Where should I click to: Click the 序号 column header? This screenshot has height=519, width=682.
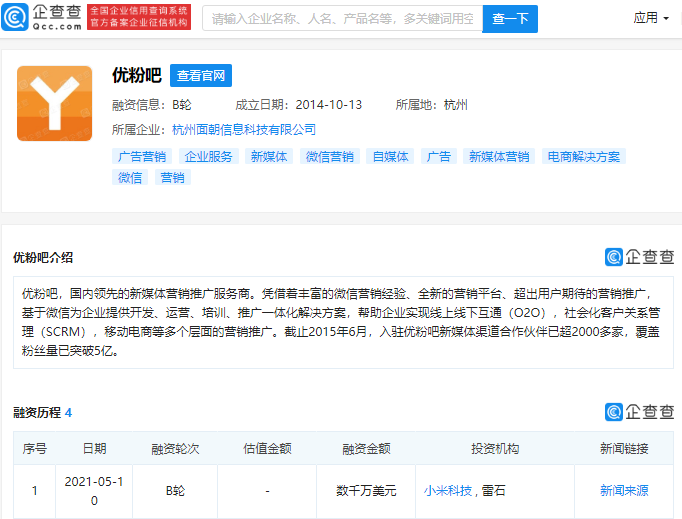click(x=34, y=449)
